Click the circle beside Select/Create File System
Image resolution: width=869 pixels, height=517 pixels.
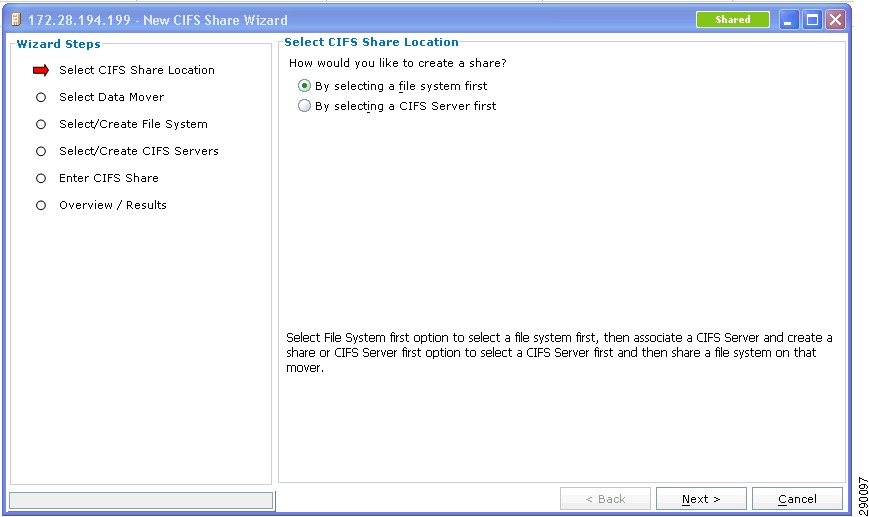coord(41,125)
